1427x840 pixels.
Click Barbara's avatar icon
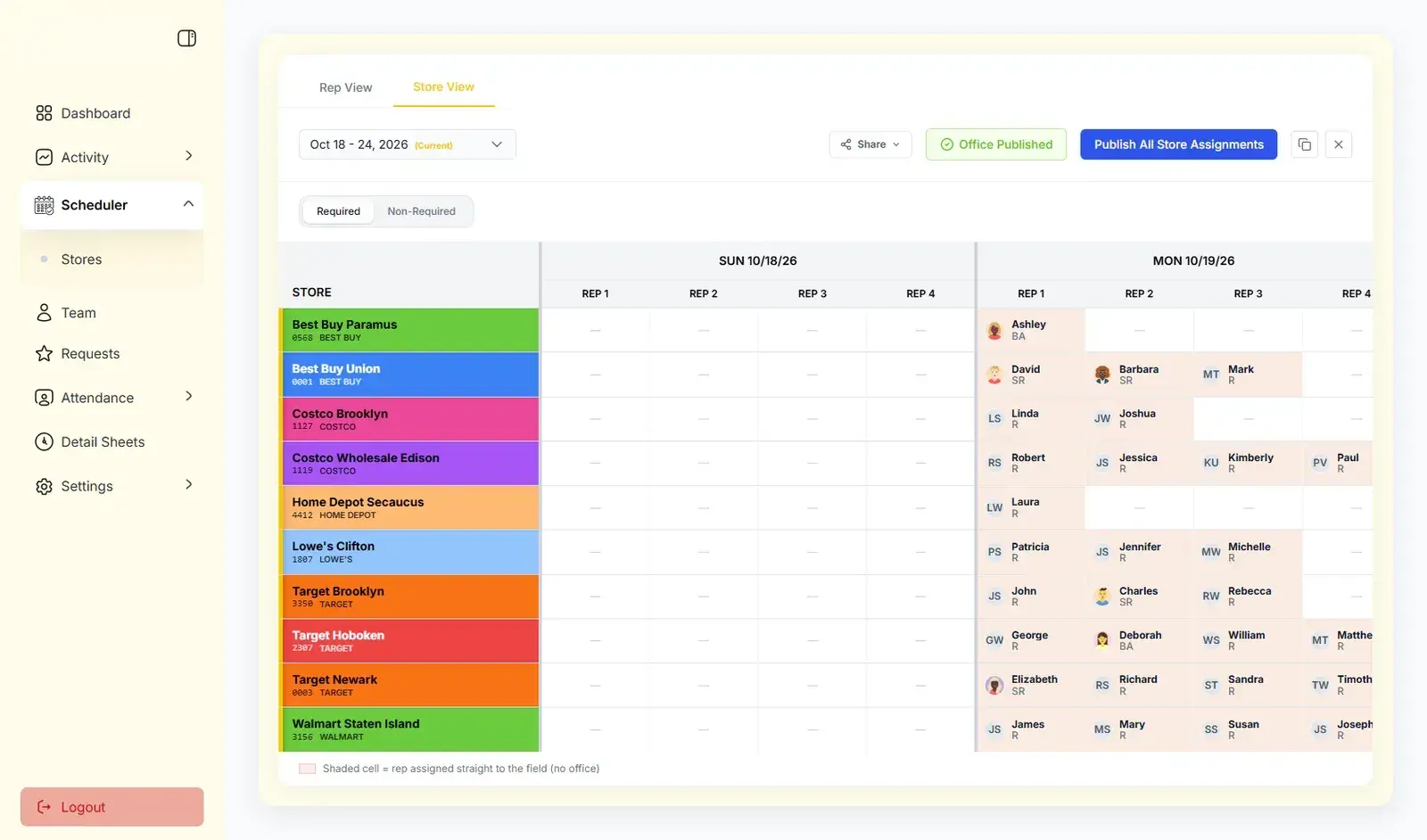tap(1102, 375)
